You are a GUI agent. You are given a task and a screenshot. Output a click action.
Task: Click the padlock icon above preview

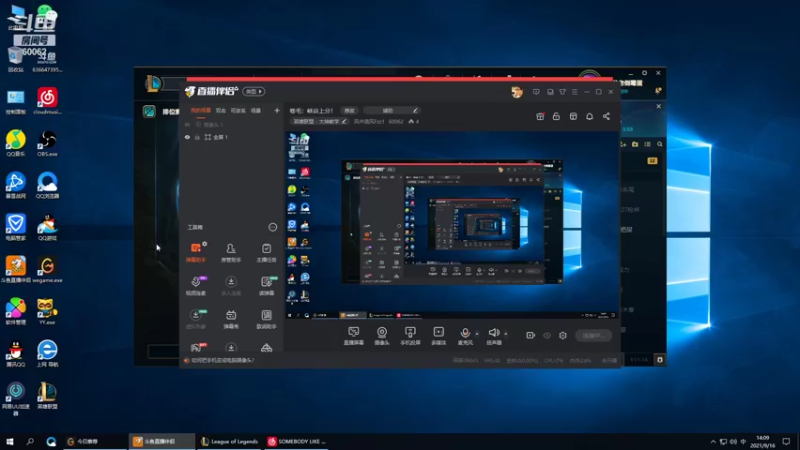(x=556, y=116)
